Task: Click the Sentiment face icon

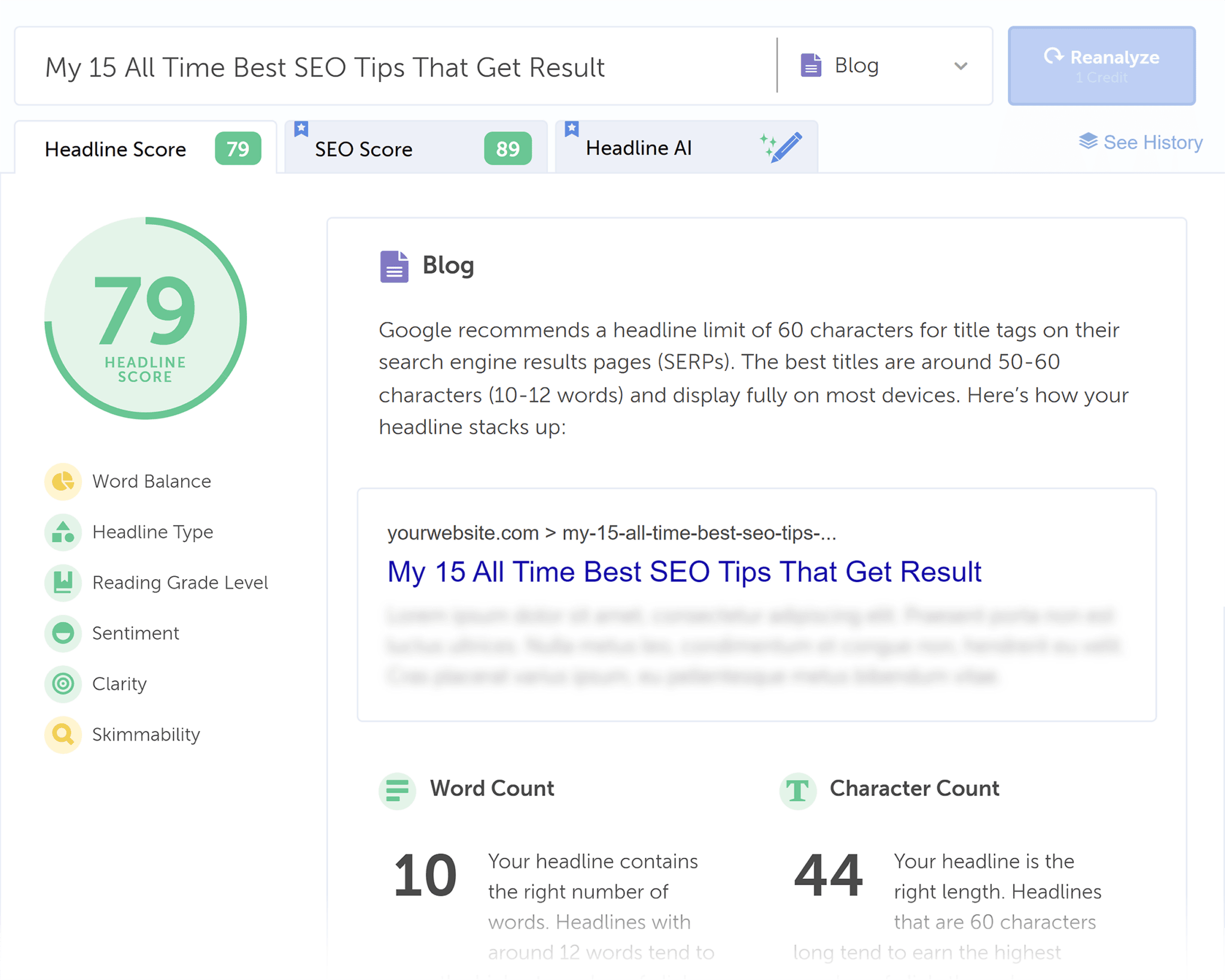Action: coord(62,634)
